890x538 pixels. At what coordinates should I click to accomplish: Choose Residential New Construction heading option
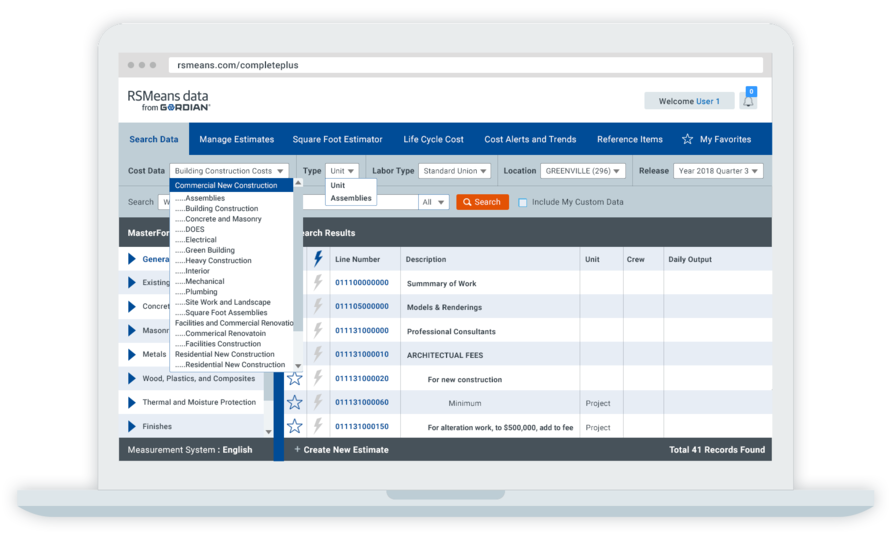tap(225, 354)
